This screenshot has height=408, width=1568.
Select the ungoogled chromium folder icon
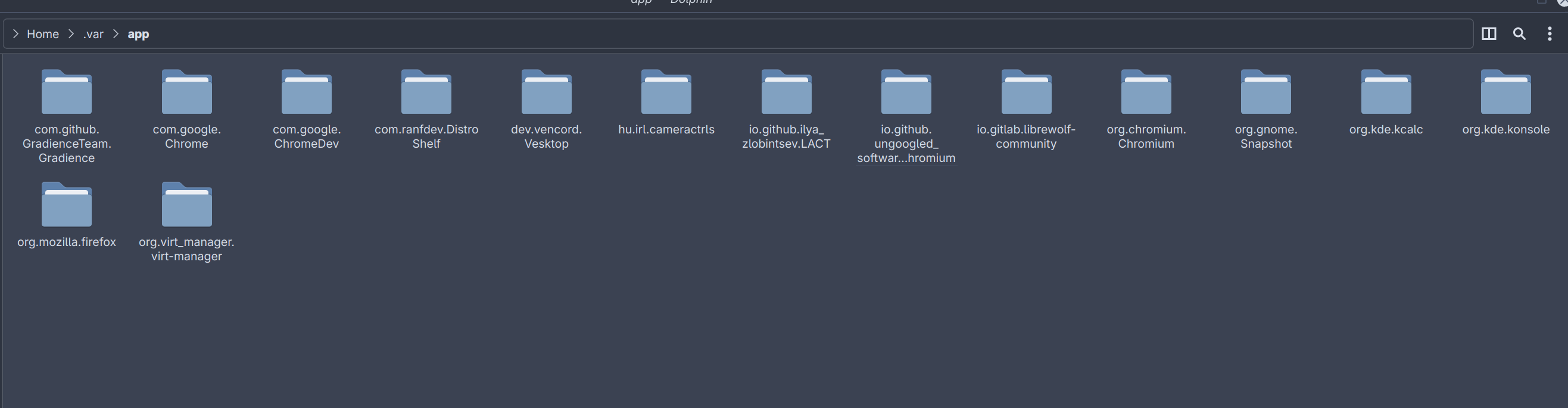coord(906,92)
